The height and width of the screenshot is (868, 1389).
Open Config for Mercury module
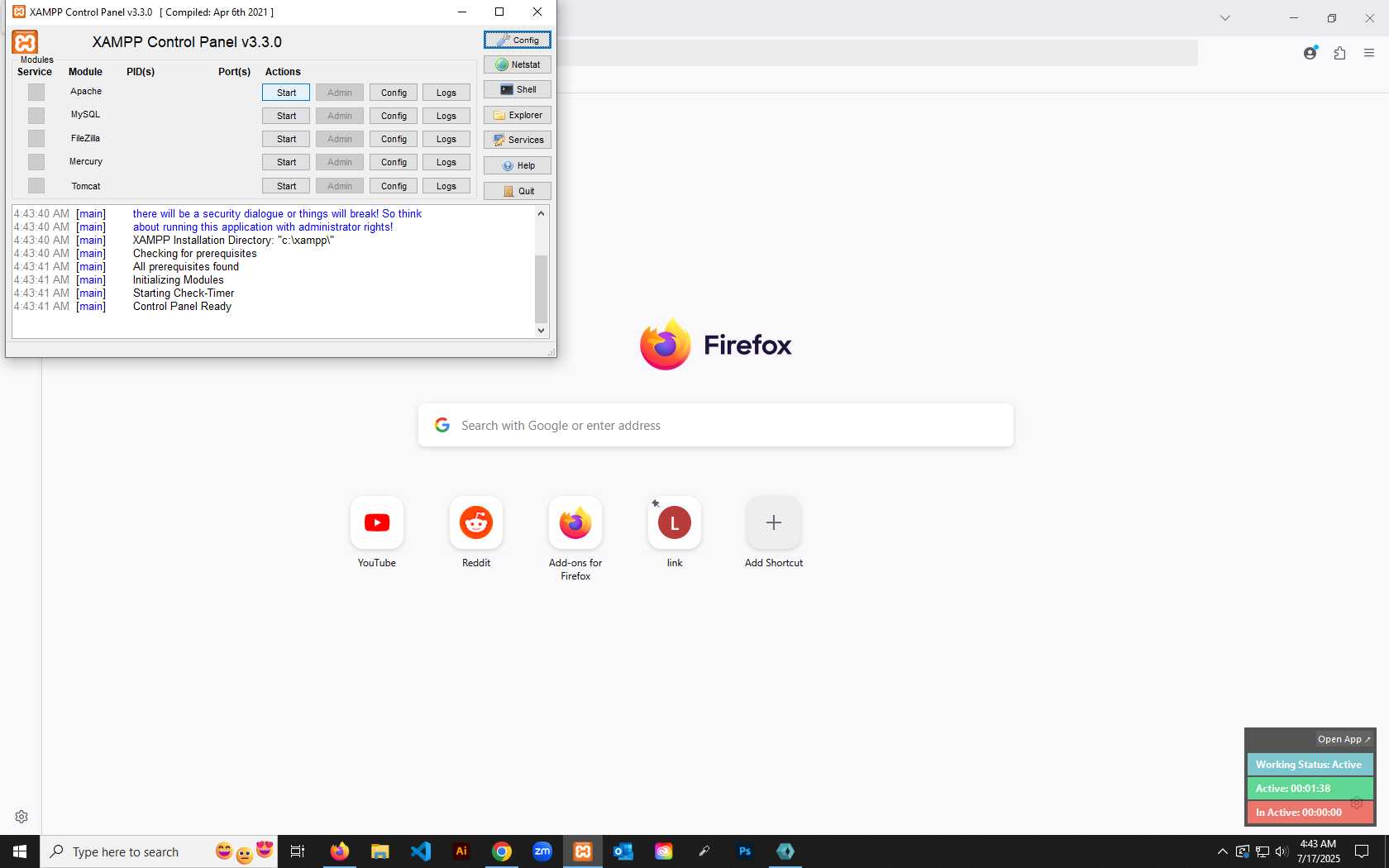pos(394,162)
